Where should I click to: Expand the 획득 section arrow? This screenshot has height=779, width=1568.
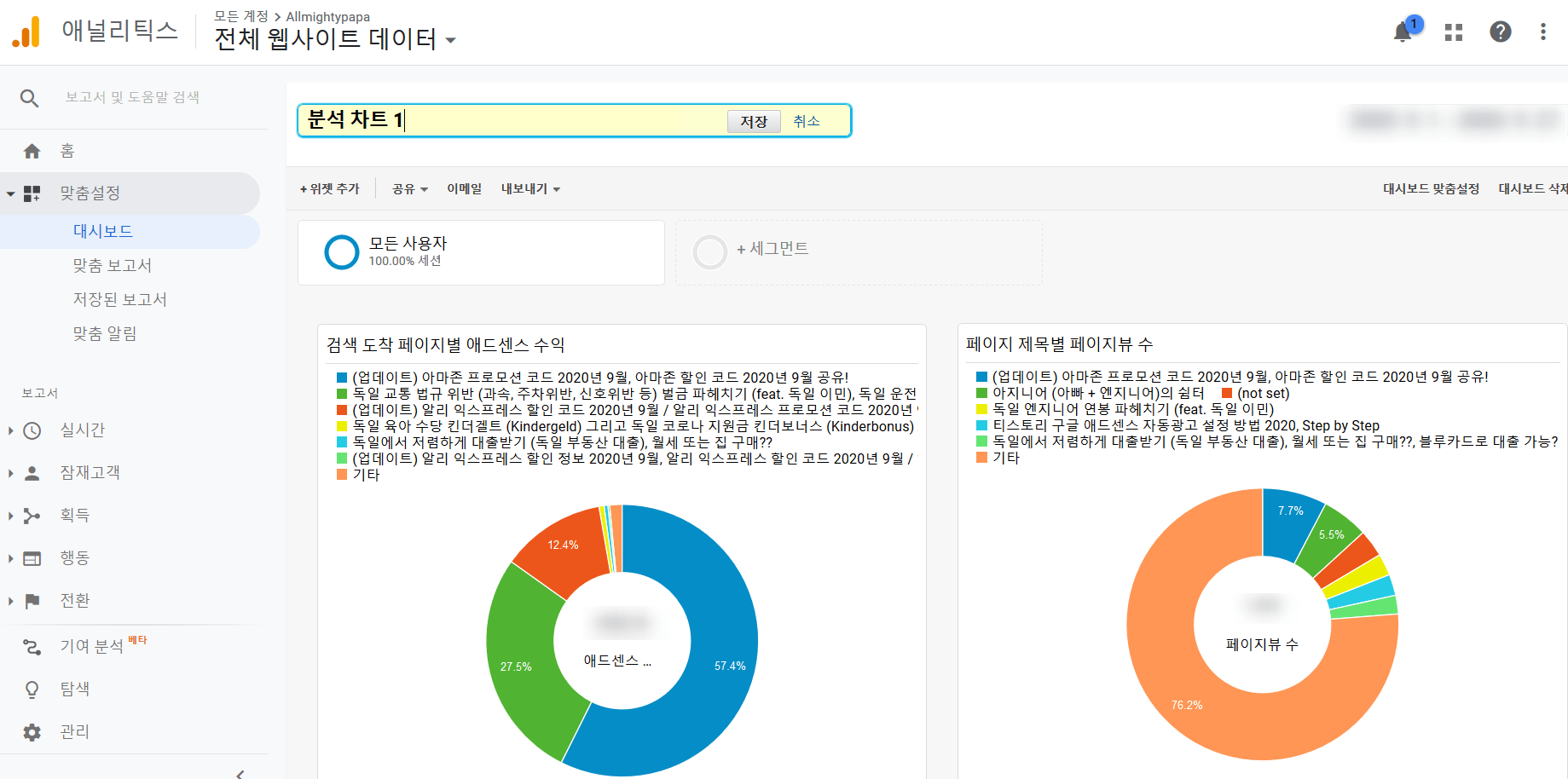pyautogui.click(x=11, y=516)
